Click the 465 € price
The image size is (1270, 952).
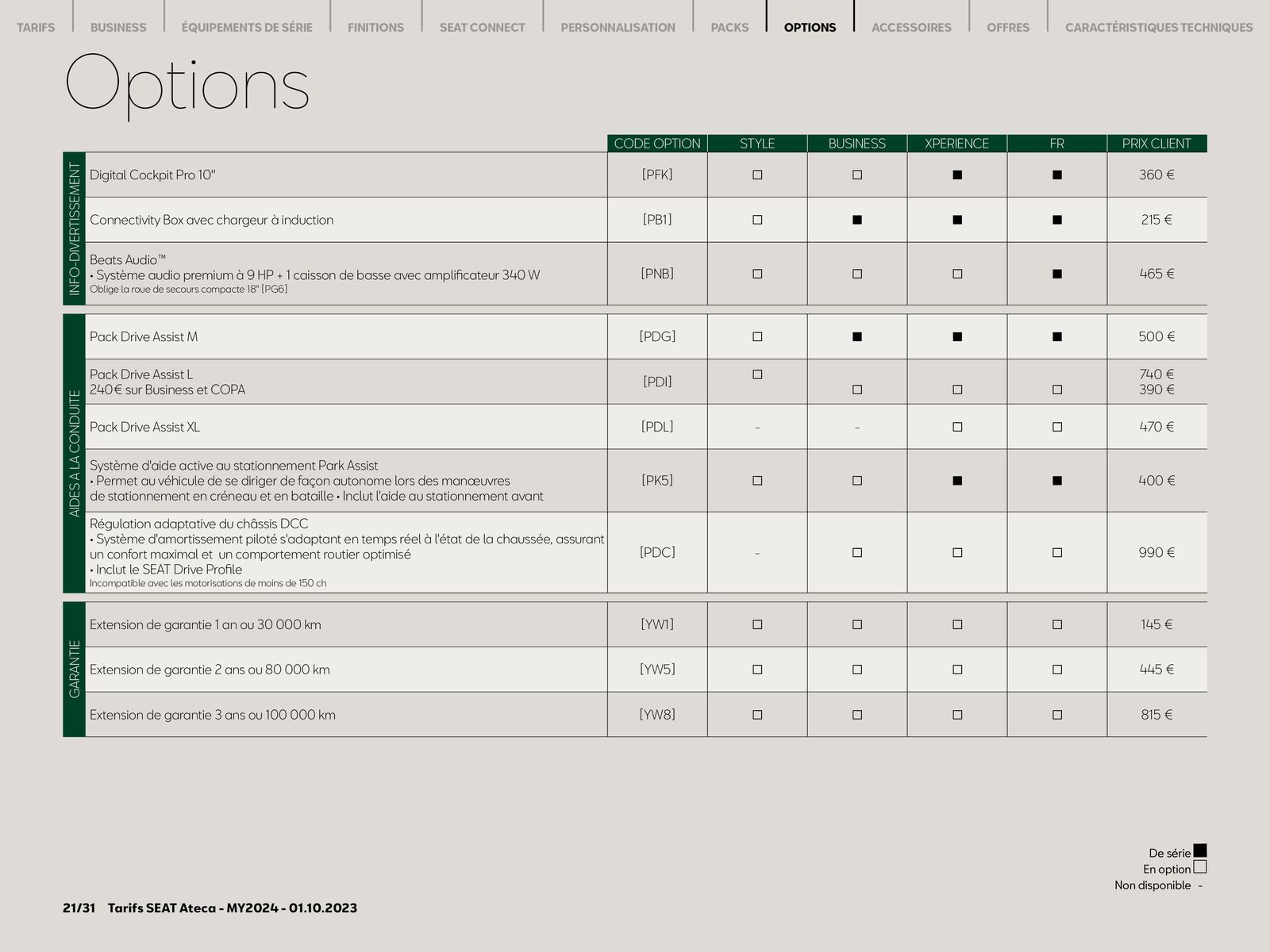[x=1156, y=274]
